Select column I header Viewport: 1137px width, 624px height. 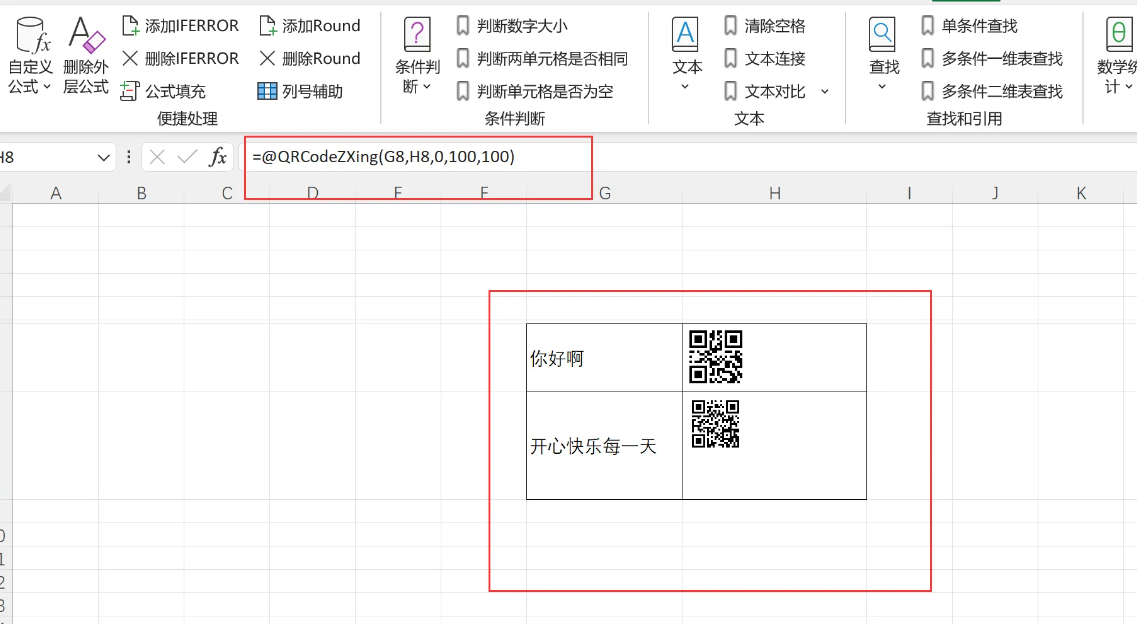tap(909, 193)
